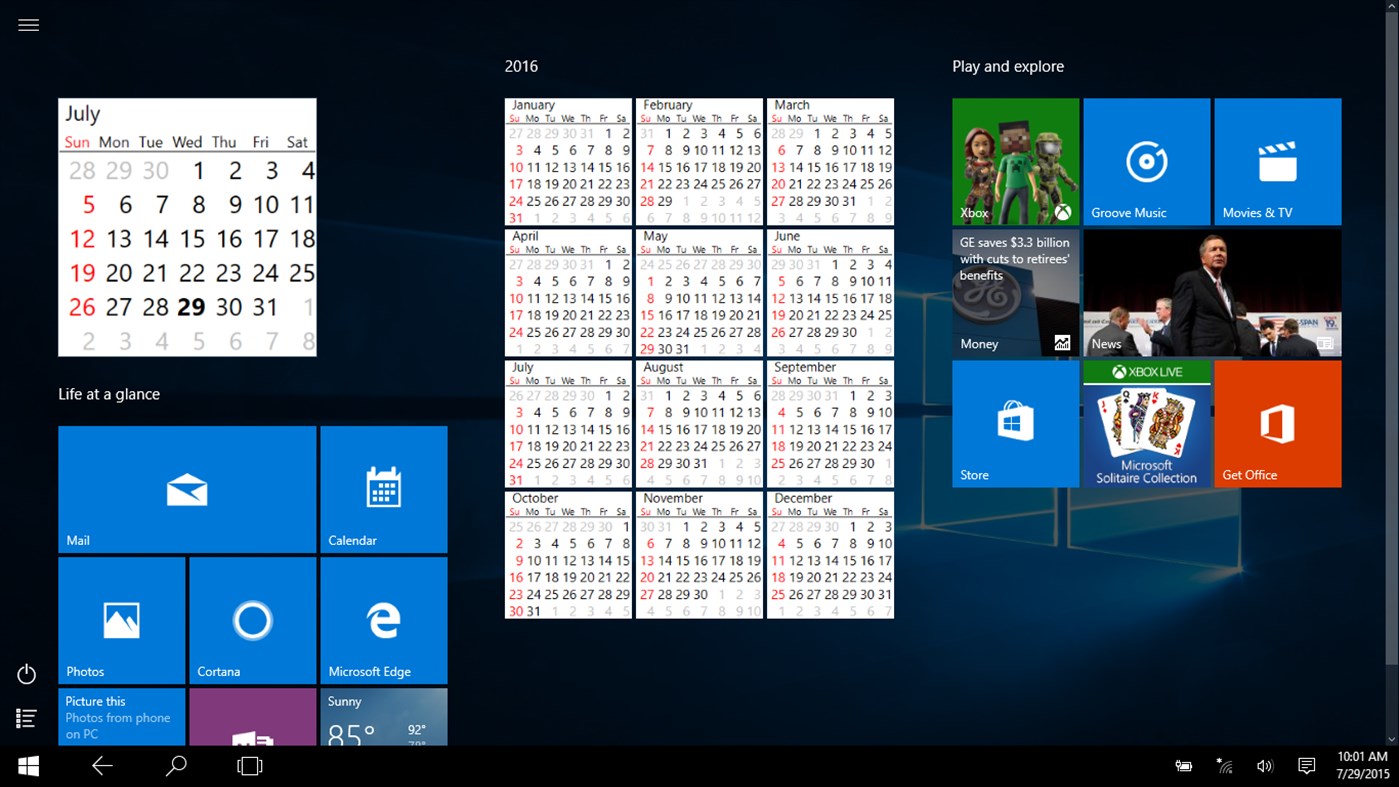Open the Mail tile
The width and height of the screenshot is (1399, 787).
[x=186, y=489]
